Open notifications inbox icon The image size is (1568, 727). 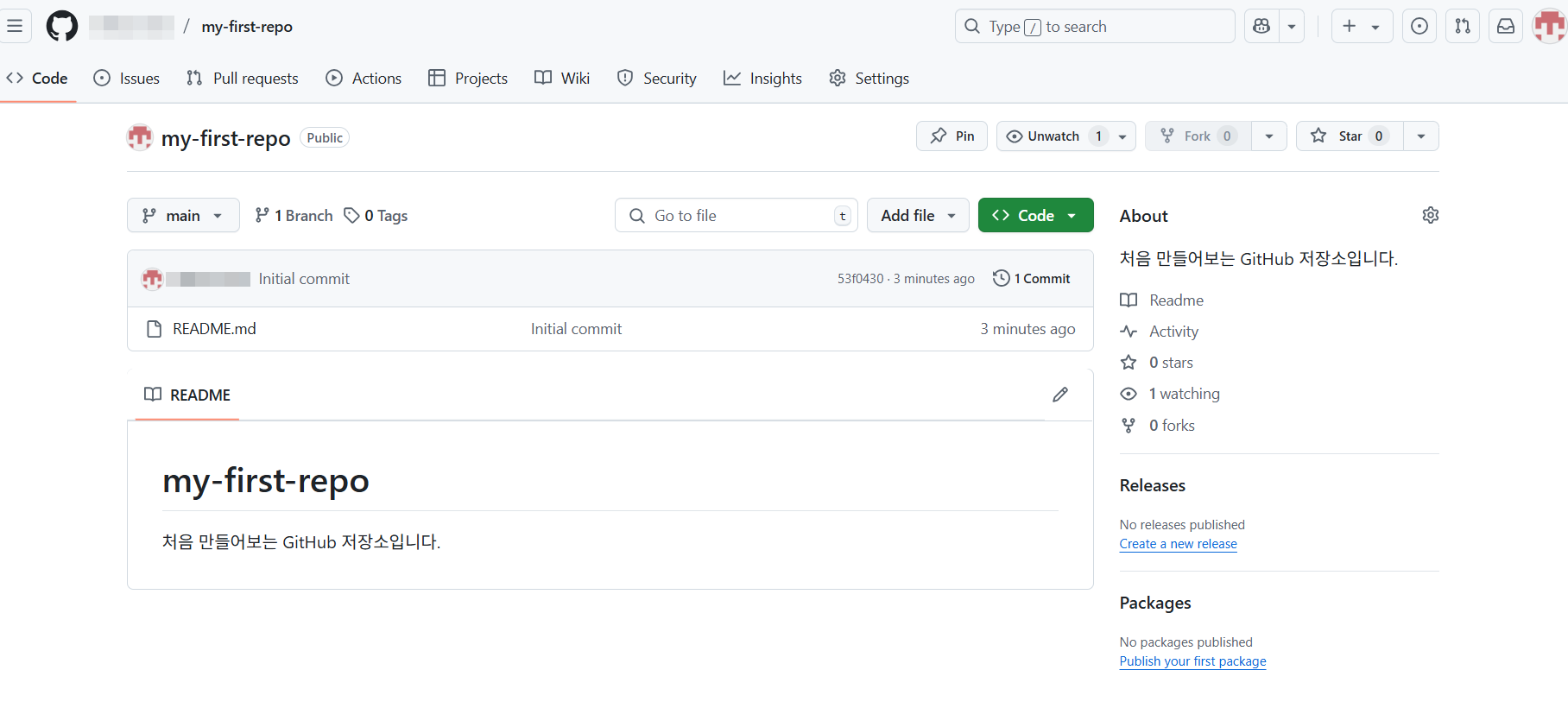tap(1506, 26)
